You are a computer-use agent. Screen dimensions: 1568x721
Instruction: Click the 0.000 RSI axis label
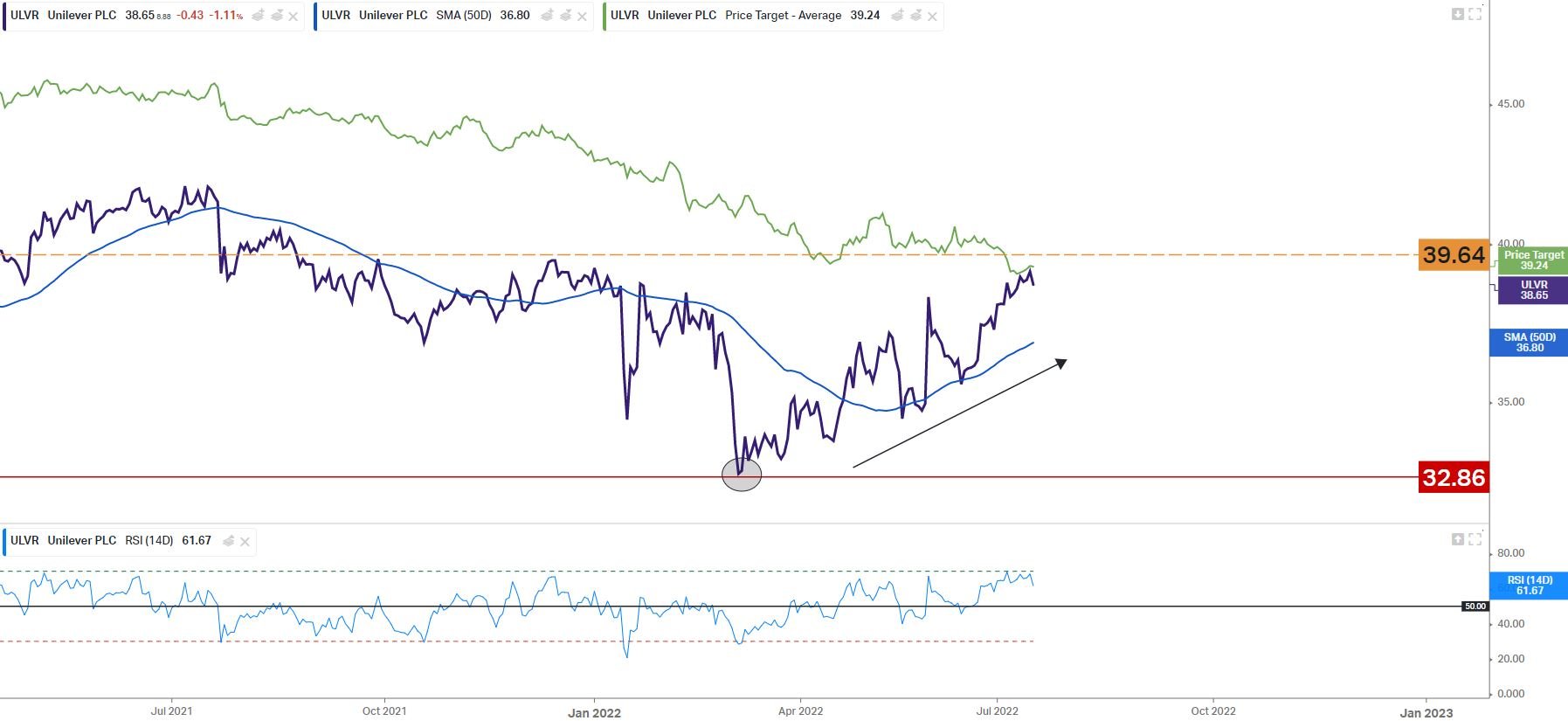click(x=1510, y=694)
